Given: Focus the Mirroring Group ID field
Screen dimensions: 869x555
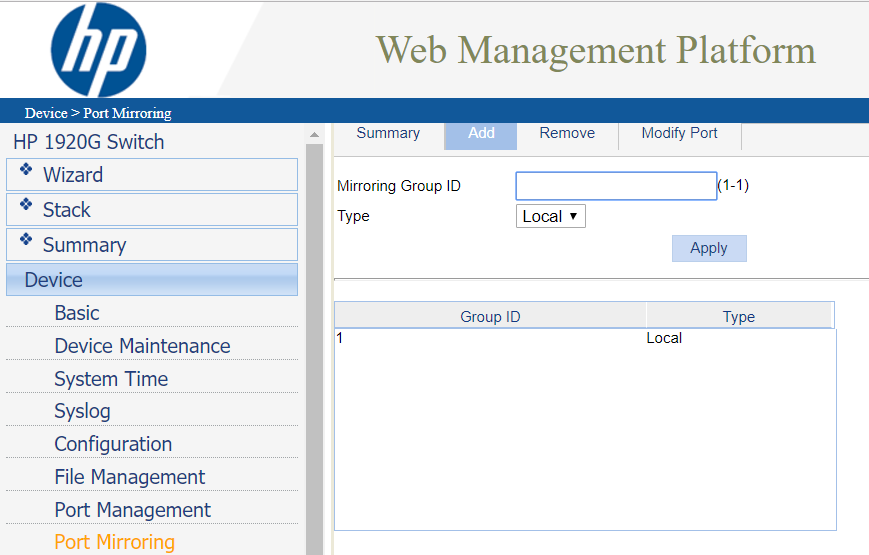Looking at the screenshot, I should pyautogui.click(x=615, y=186).
